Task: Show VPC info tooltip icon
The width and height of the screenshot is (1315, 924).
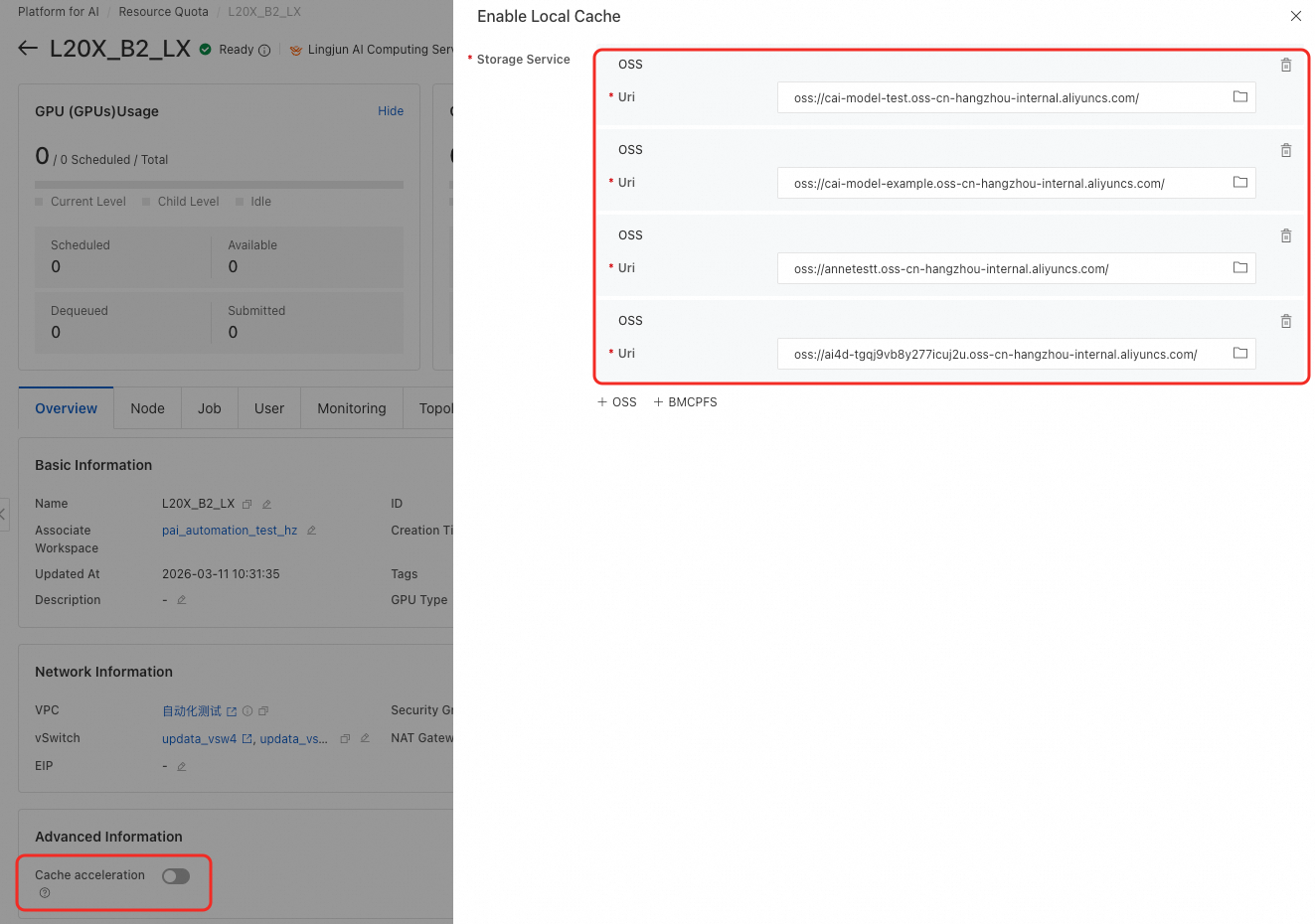Action: tap(247, 711)
